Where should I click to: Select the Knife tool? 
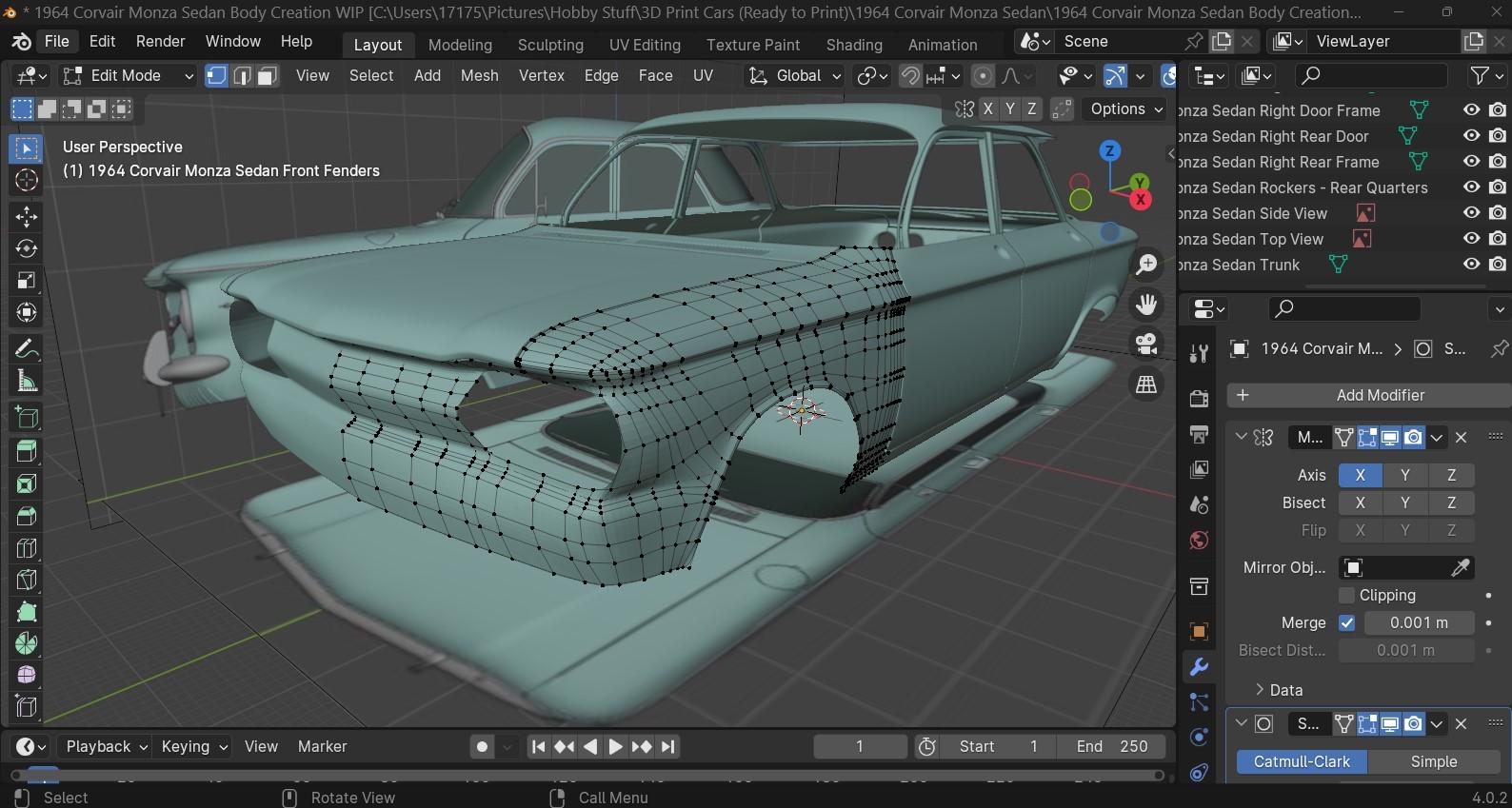27,580
